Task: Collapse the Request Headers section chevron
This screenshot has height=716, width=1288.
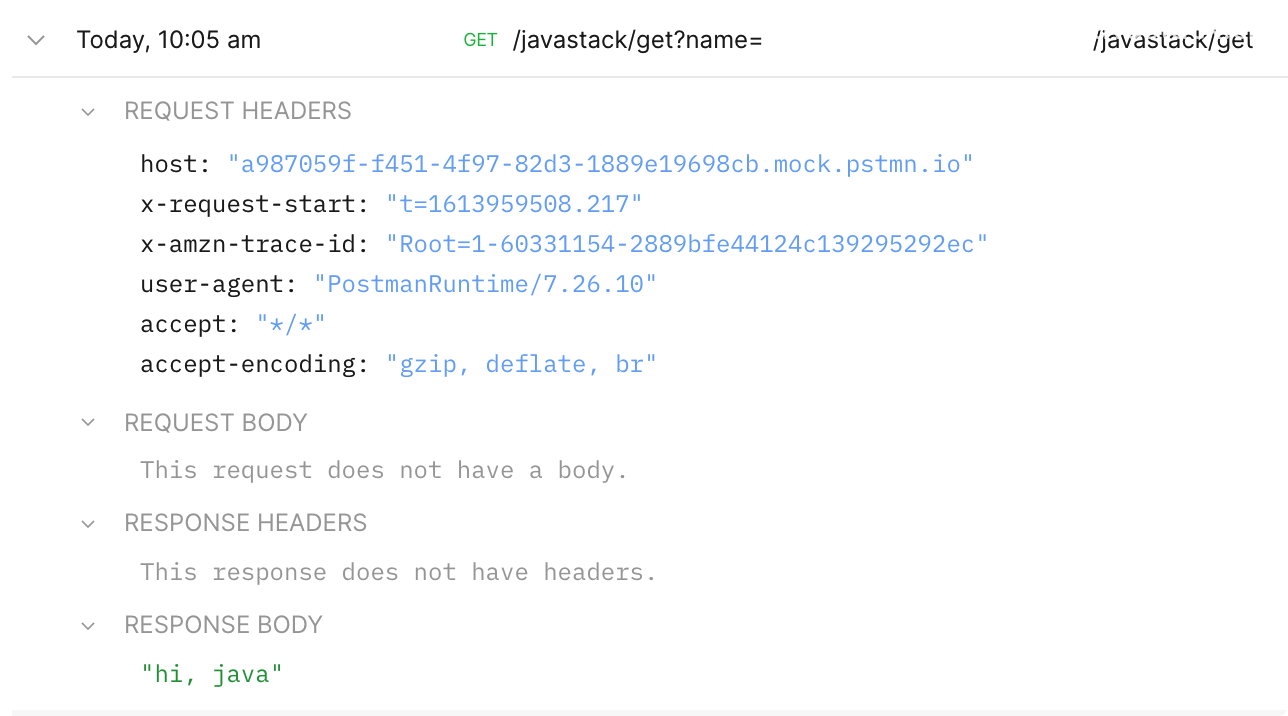Action: pos(88,111)
